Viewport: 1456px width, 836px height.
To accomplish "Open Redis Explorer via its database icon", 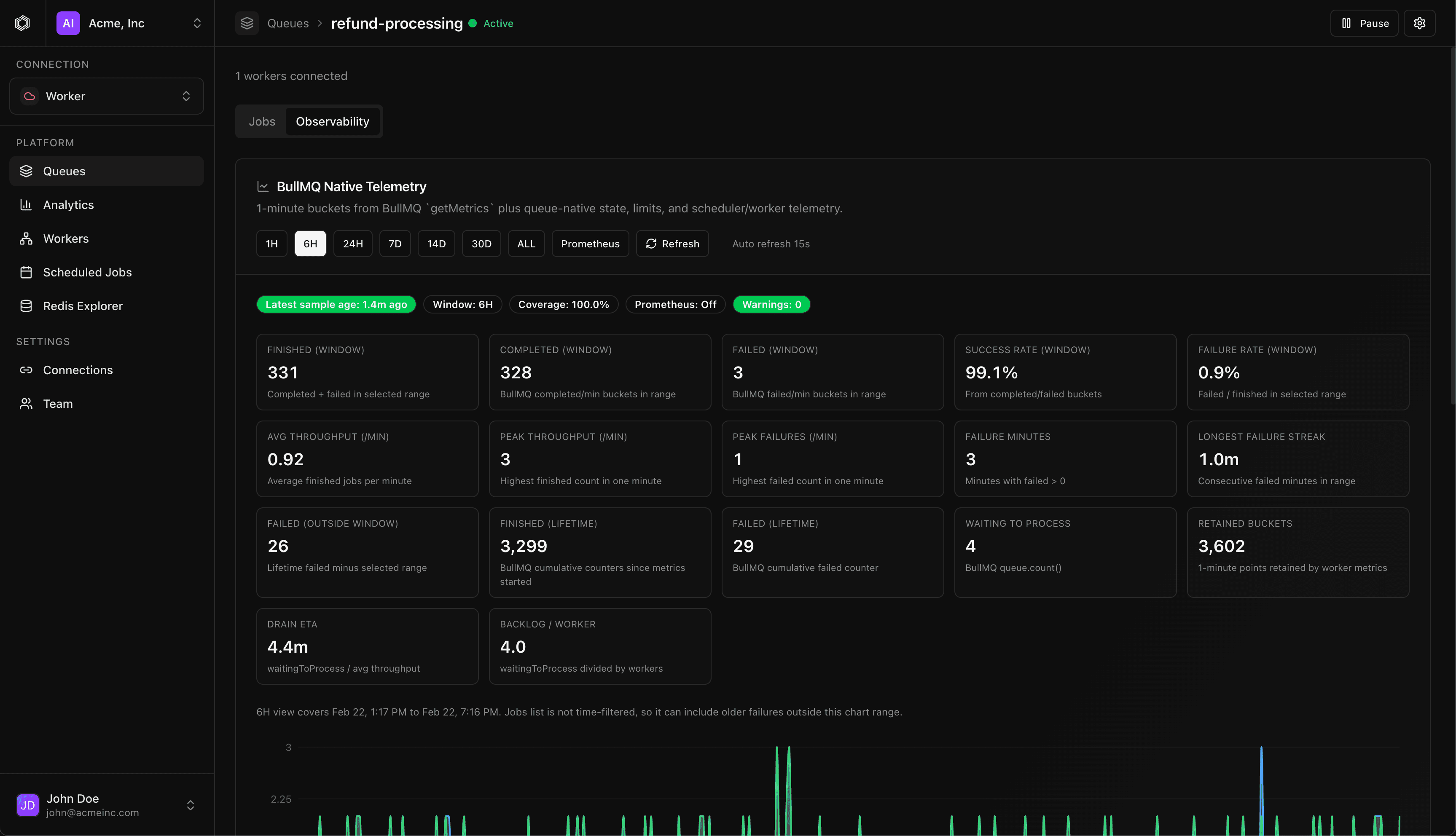I will [x=27, y=305].
